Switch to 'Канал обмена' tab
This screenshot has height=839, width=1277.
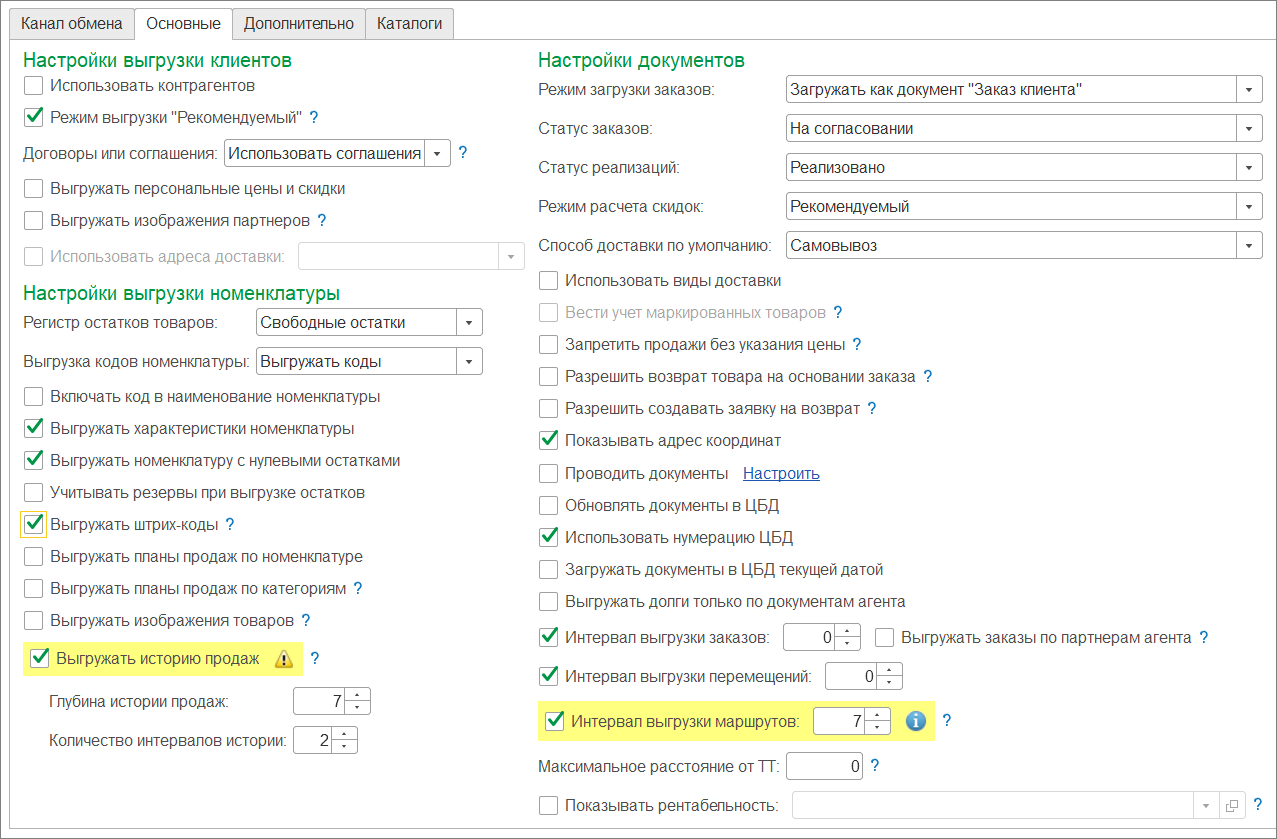pos(71,23)
